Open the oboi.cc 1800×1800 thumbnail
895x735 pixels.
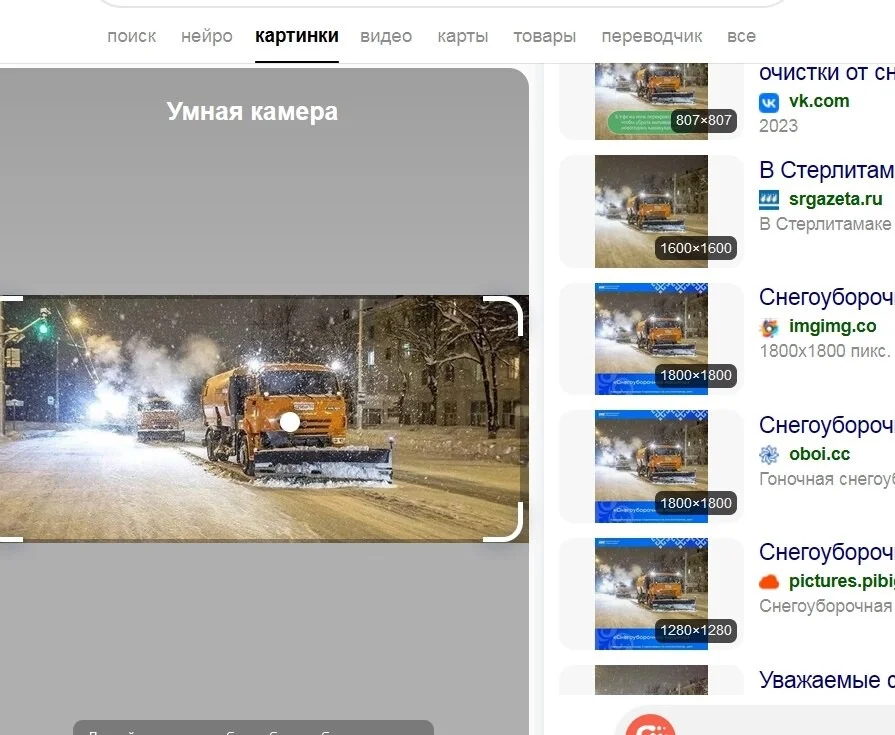pos(651,466)
